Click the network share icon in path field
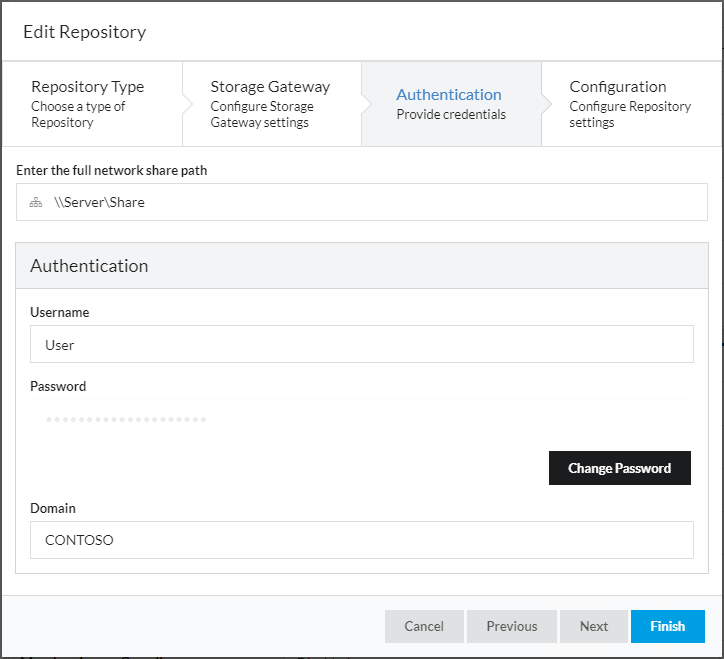 [36, 202]
